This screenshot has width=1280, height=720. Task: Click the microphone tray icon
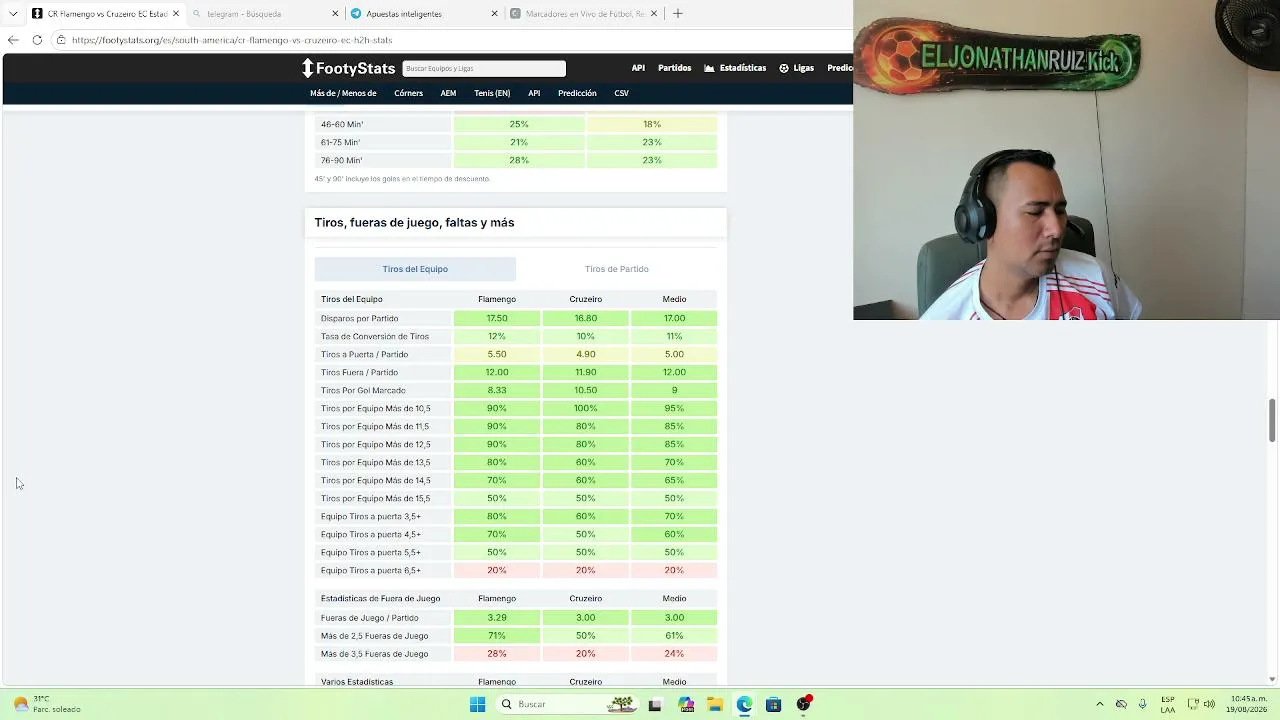point(1142,704)
